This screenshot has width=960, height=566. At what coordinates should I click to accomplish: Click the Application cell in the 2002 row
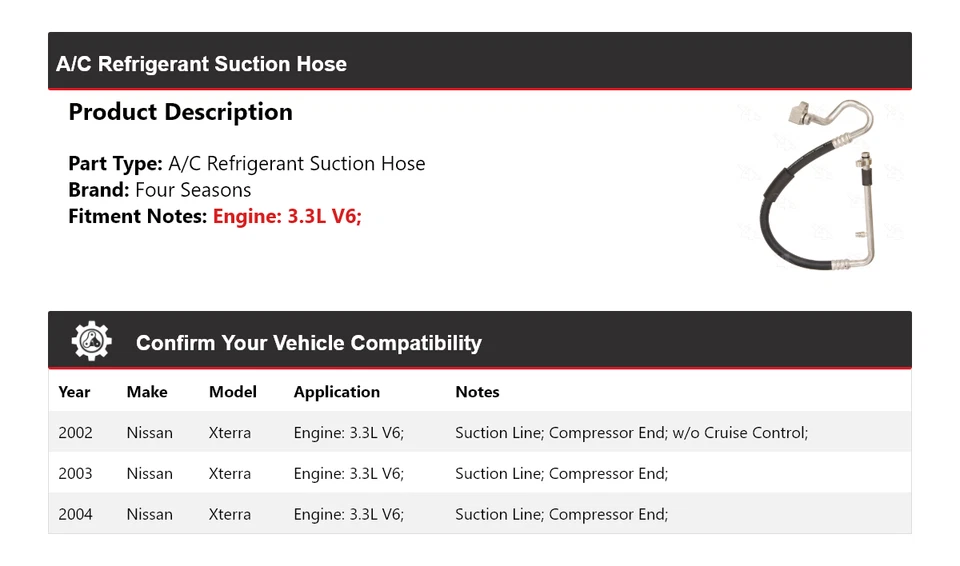pos(348,433)
